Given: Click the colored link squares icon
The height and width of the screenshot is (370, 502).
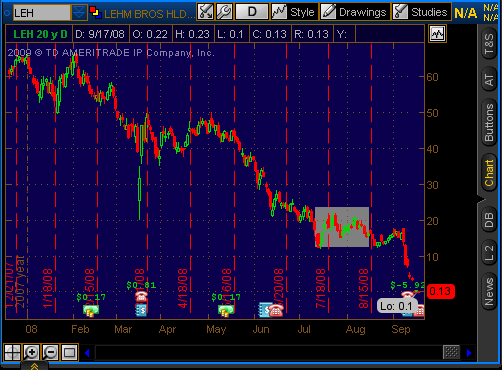Looking at the screenshot, I should coord(96,13).
